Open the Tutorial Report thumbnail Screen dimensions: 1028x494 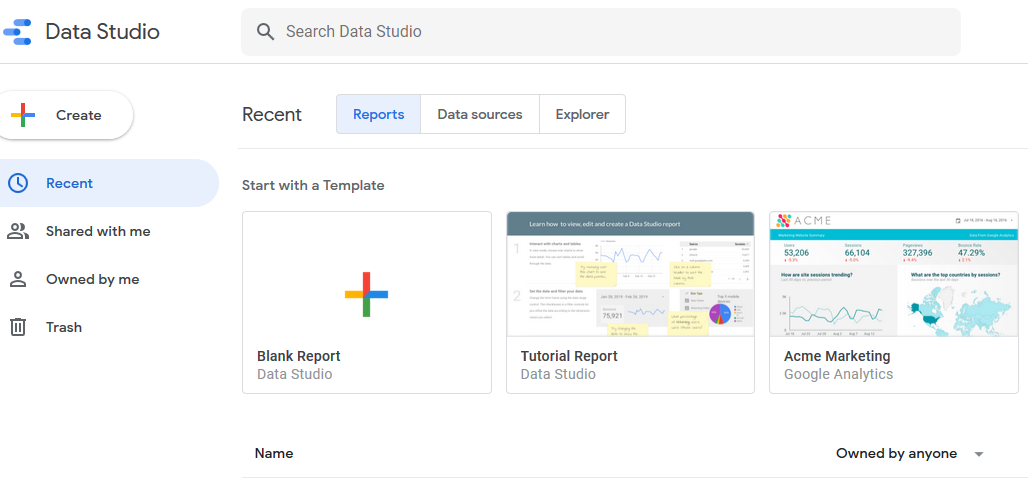click(x=630, y=274)
